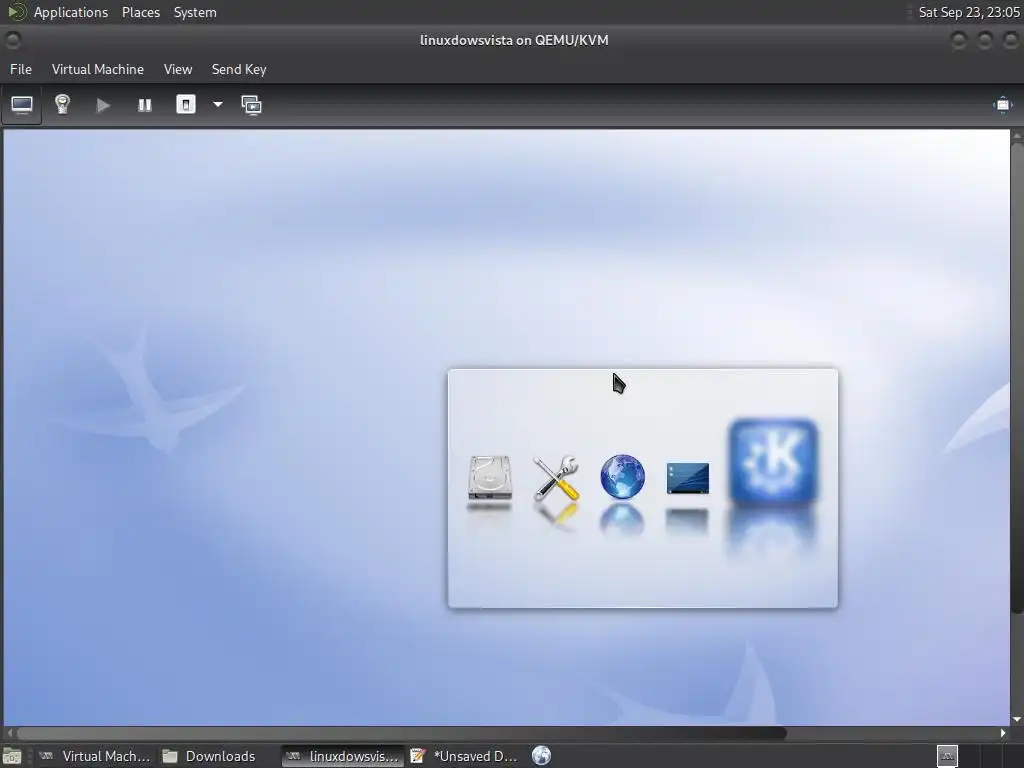
Task: Open the View menu
Action: 178,69
